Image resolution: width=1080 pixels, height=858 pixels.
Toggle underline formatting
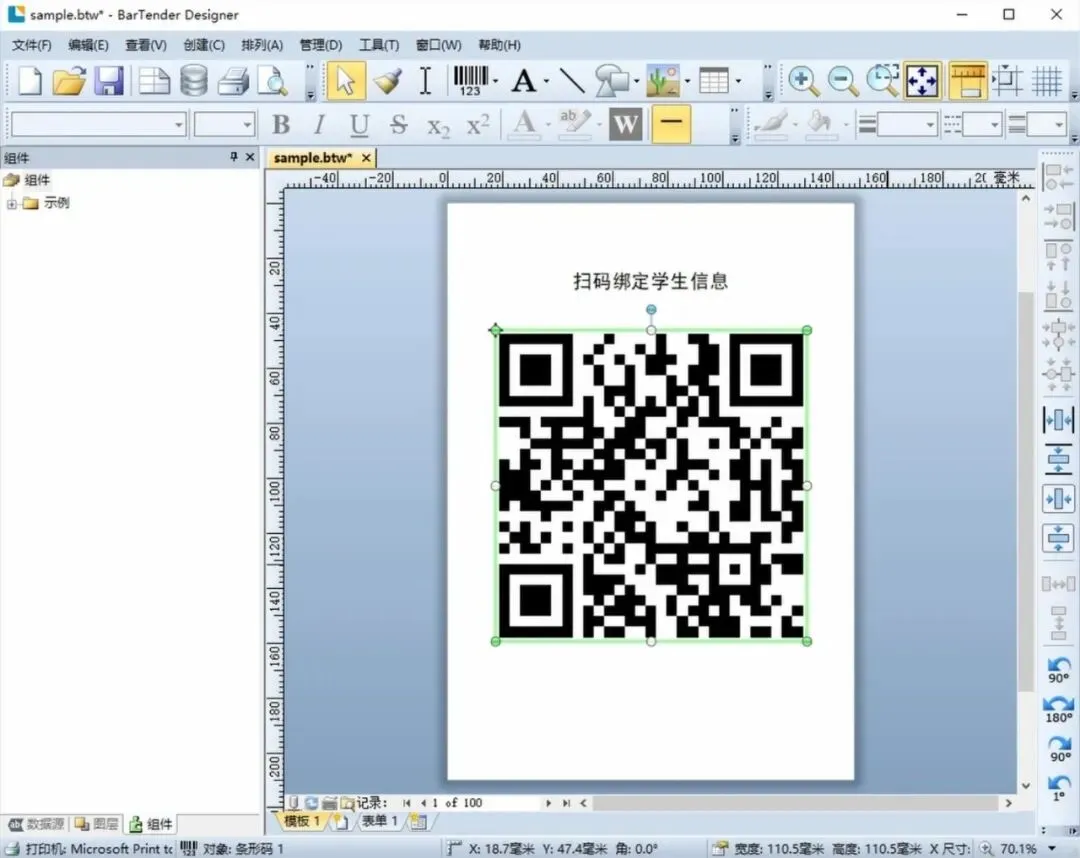click(x=359, y=125)
